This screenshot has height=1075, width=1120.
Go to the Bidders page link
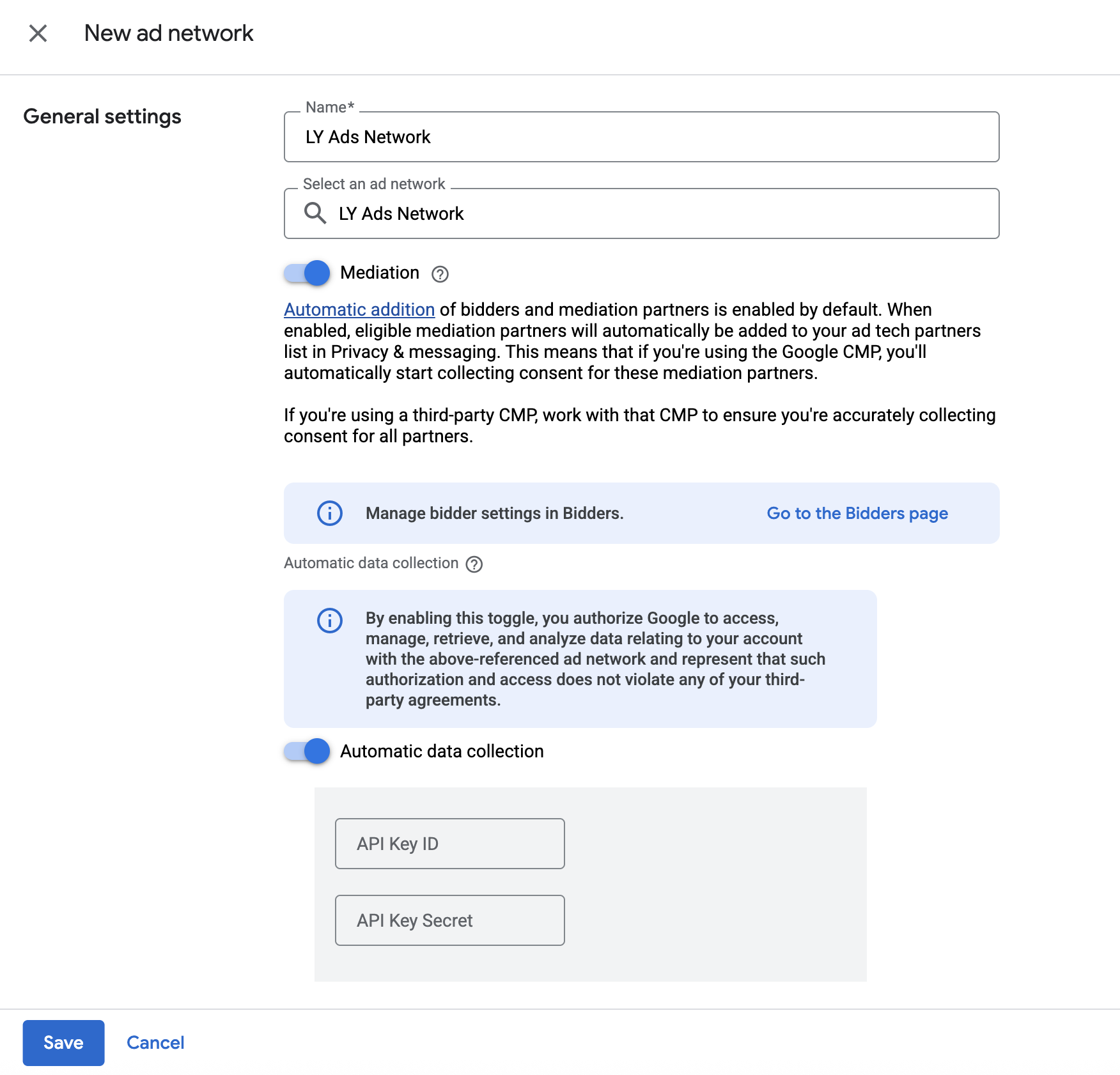click(857, 513)
